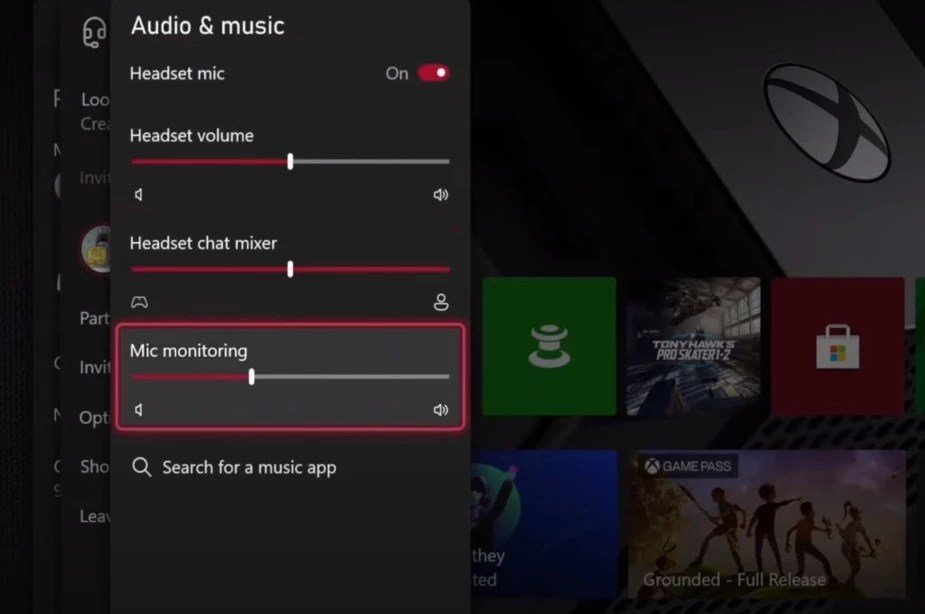Select the person icon under Headset chat mixer
The height and width of the screenshot is (614, 925).
[x=440, y=302]
